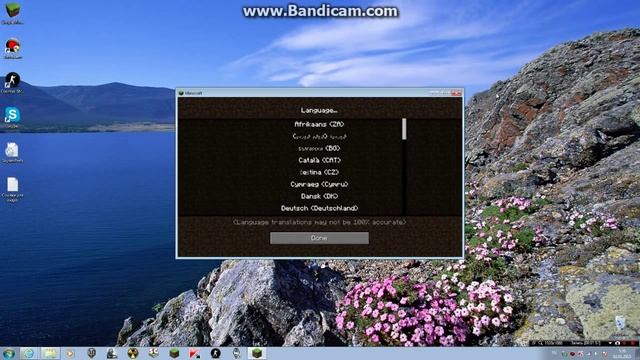640x360 pixels.
Task: Click the yellow radiation symbol taskbar icon
Action: 133,353
